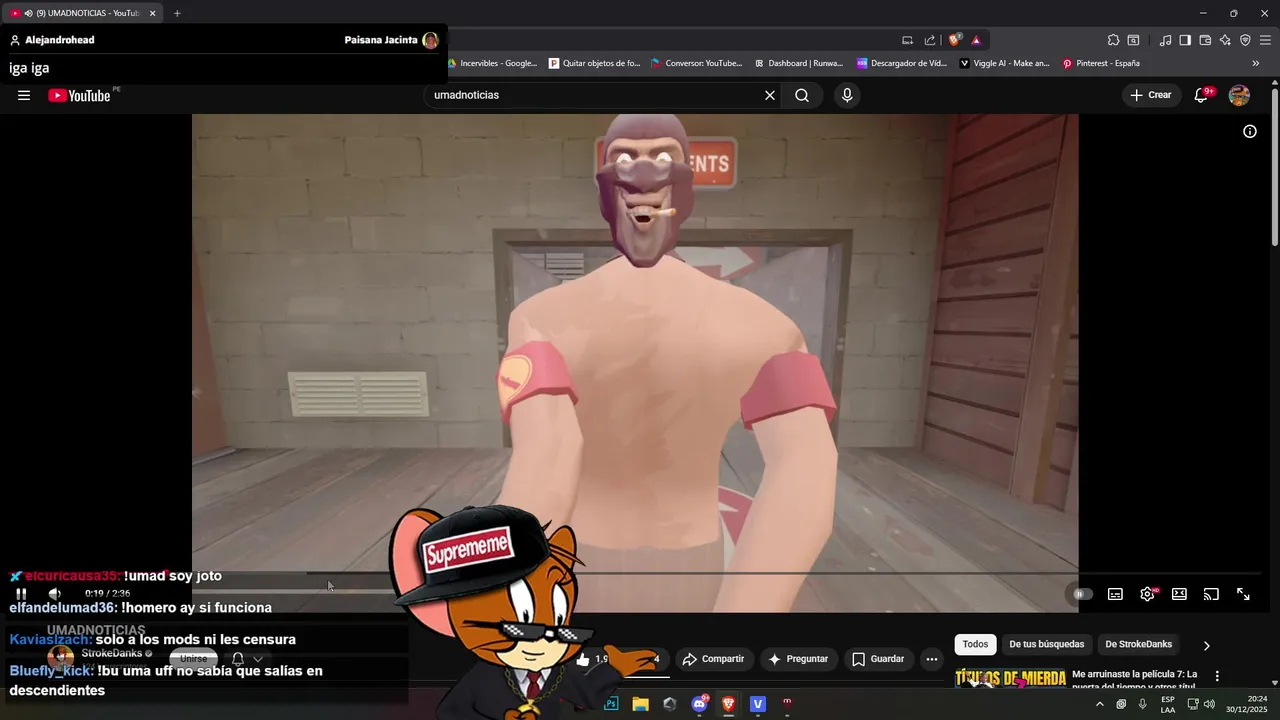Open Dashboard | Runwa... bookmark
The height and width of the screenshot is (720, 1280).
(x=799, y=63)
